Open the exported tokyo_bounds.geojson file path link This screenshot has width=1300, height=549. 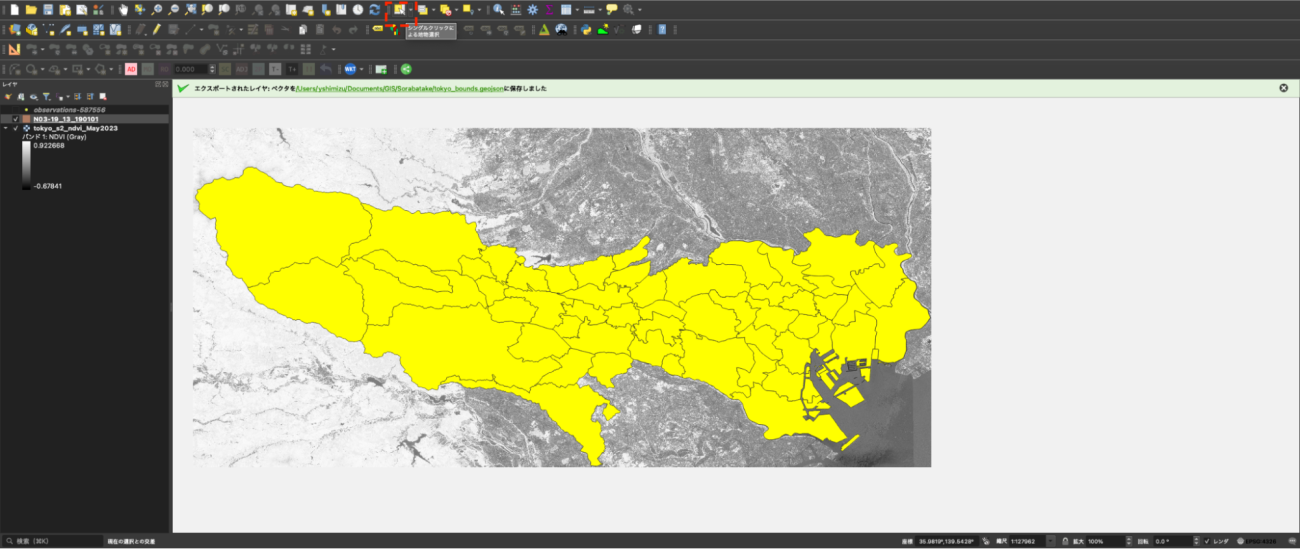click(398, 88)
